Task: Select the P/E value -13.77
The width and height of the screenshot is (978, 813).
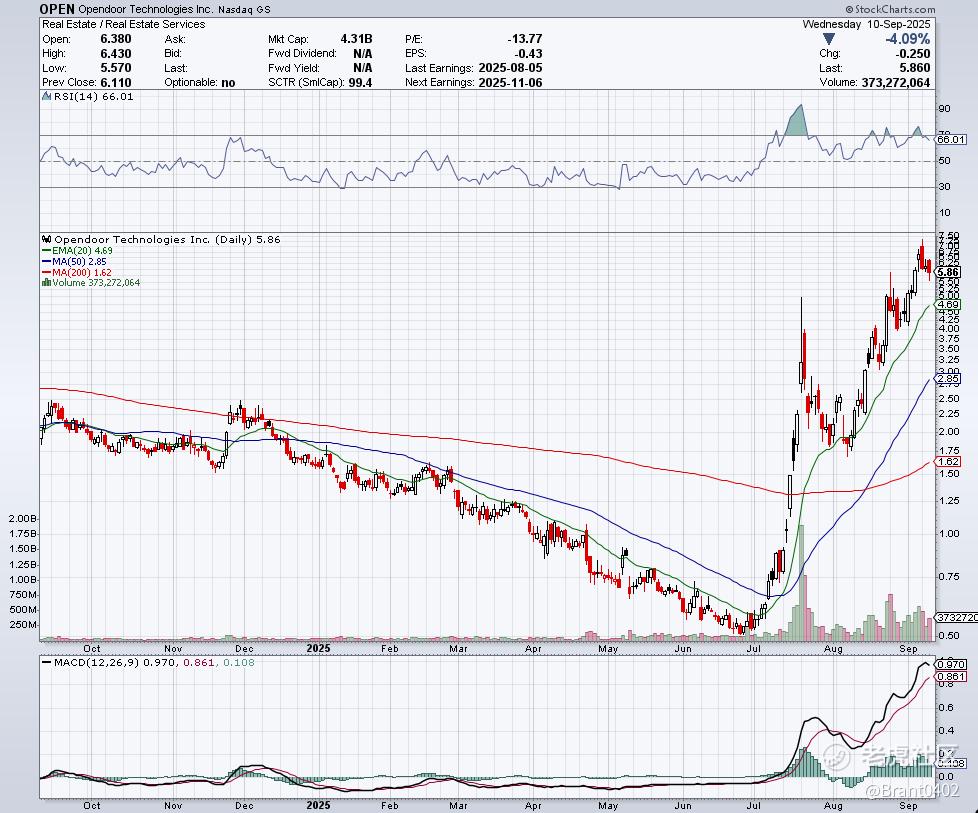Action: (x=525, y=39)
